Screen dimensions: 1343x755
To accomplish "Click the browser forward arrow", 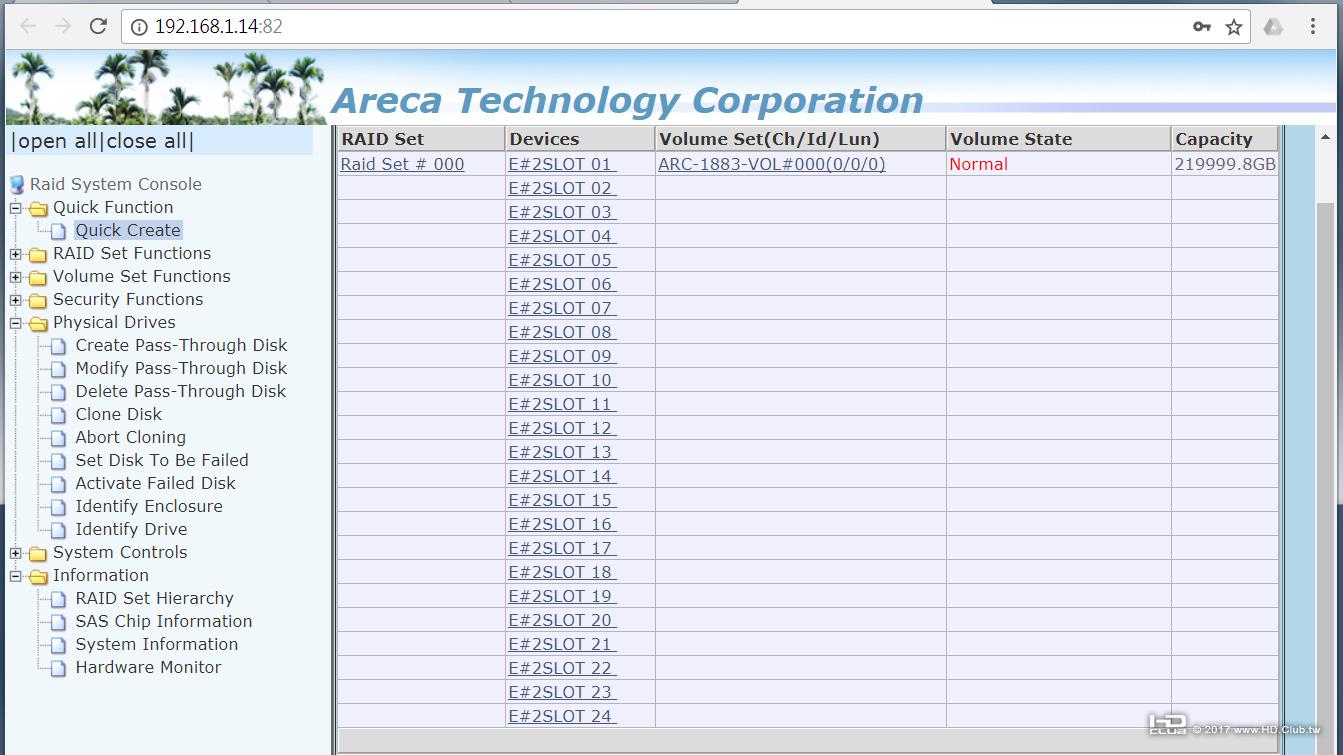I will [x=63, y=27].
